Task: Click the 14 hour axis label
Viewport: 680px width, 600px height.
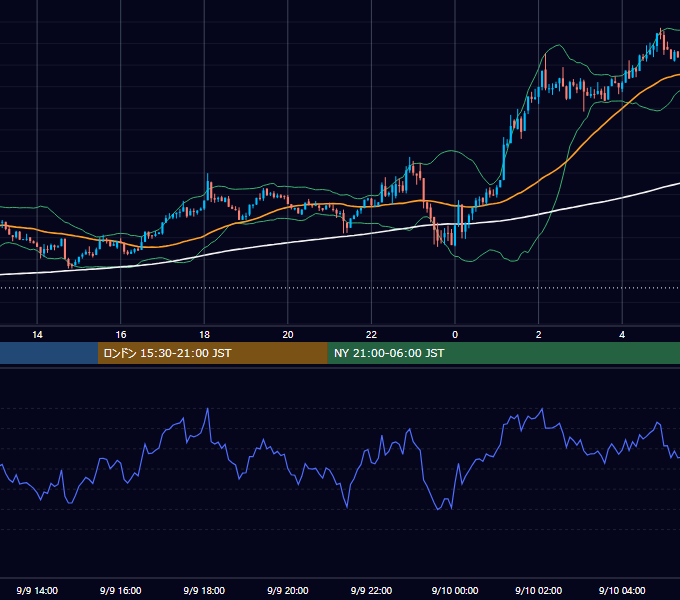Action: coord(37,335)
